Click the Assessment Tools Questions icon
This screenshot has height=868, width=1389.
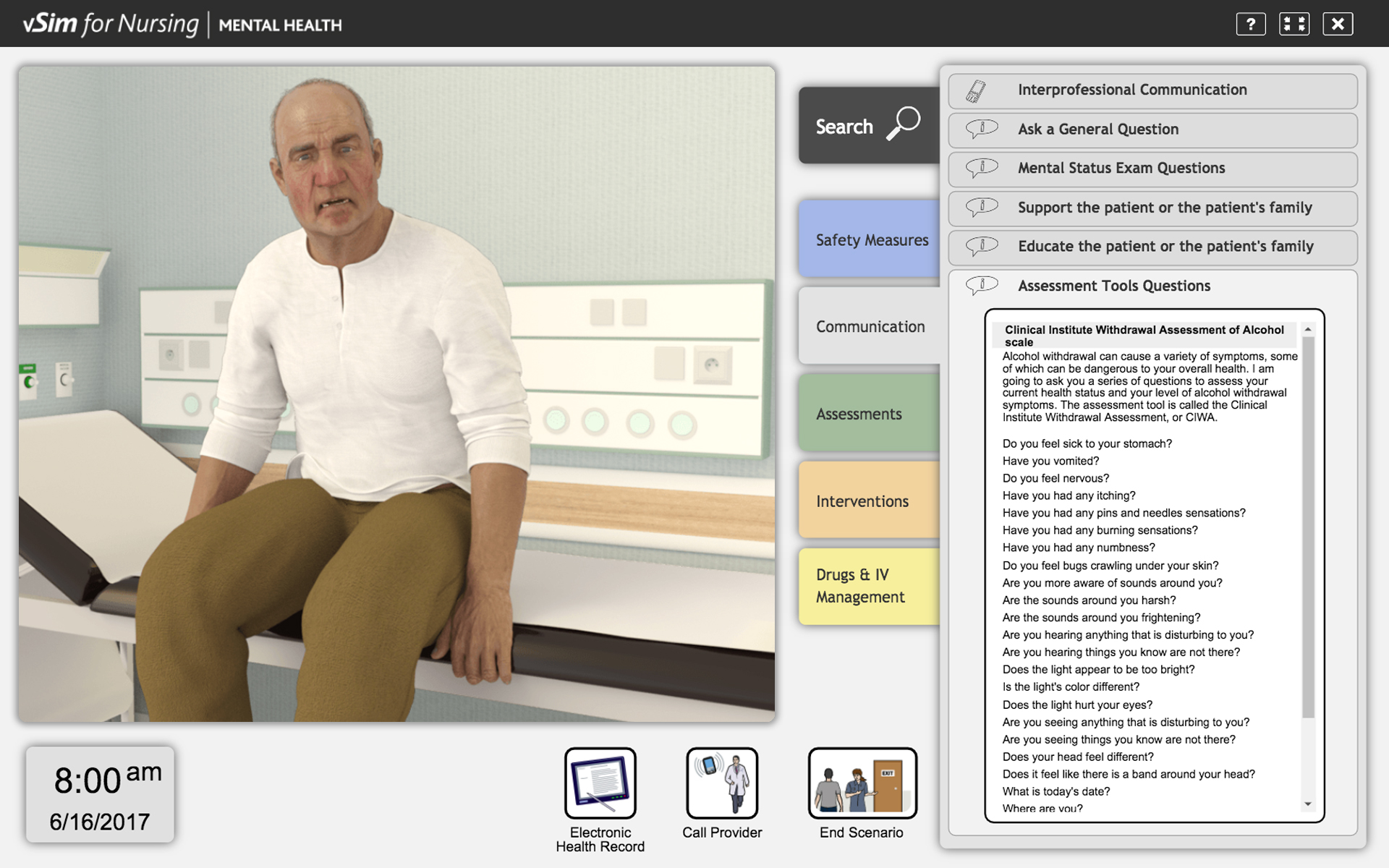(979, 285)
